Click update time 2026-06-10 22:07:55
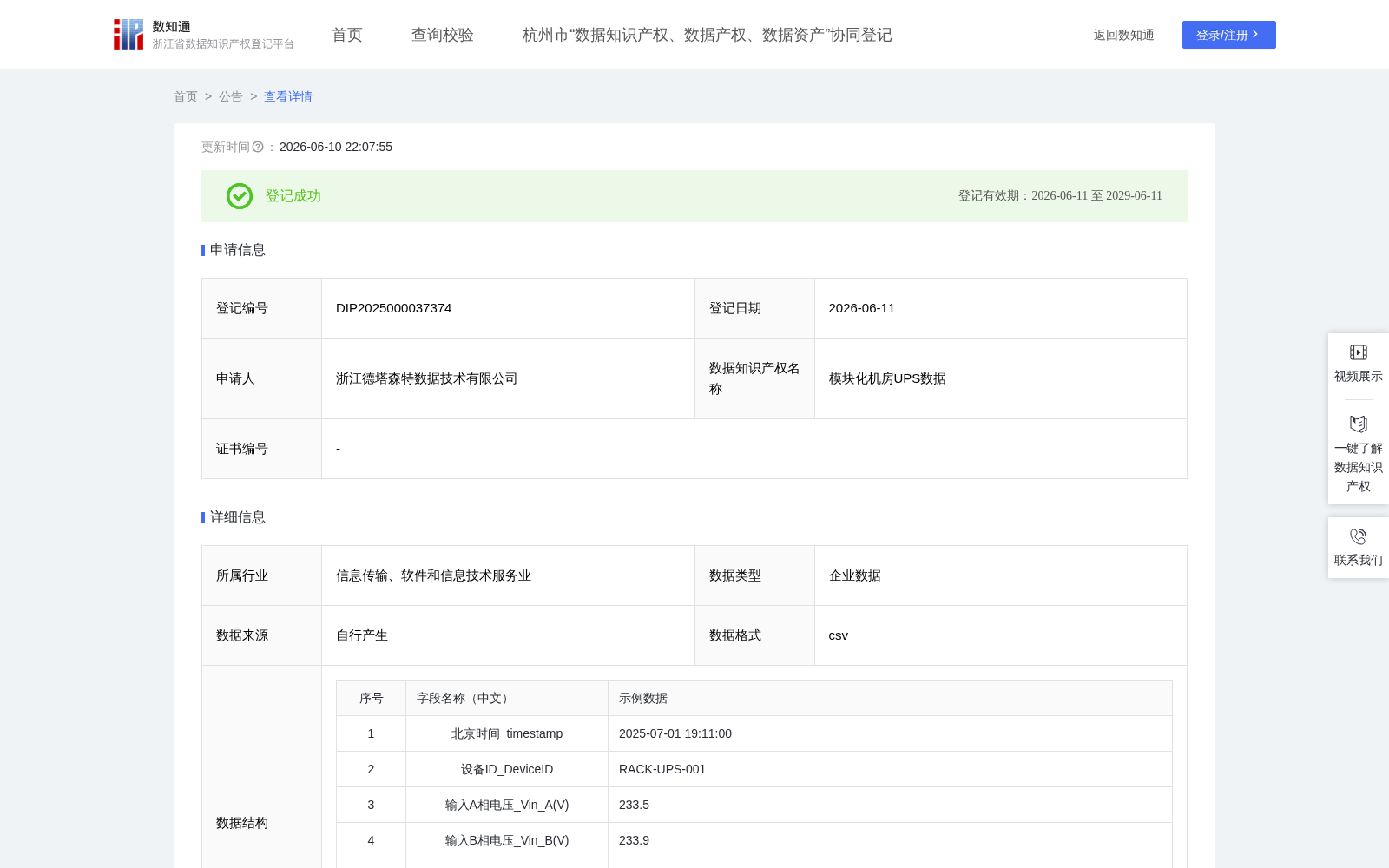Viewport: 1389px width, 868px height. [x=336, y=147]
